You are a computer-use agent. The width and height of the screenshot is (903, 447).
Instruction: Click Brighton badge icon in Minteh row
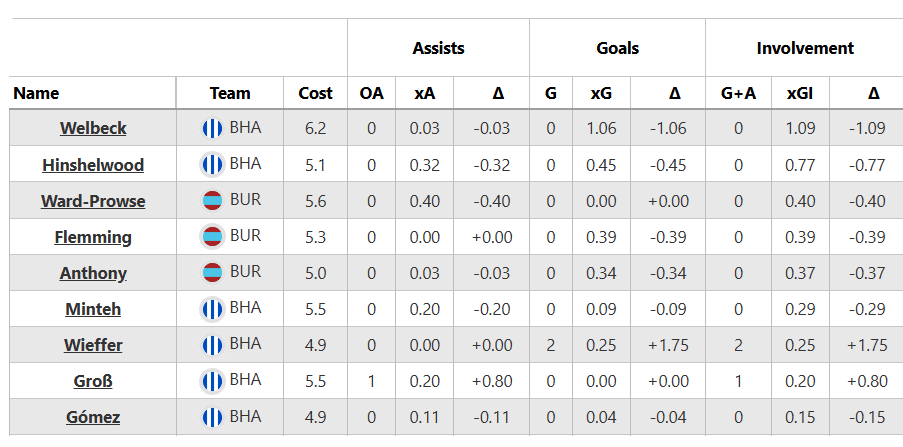[x=212, y=309]
